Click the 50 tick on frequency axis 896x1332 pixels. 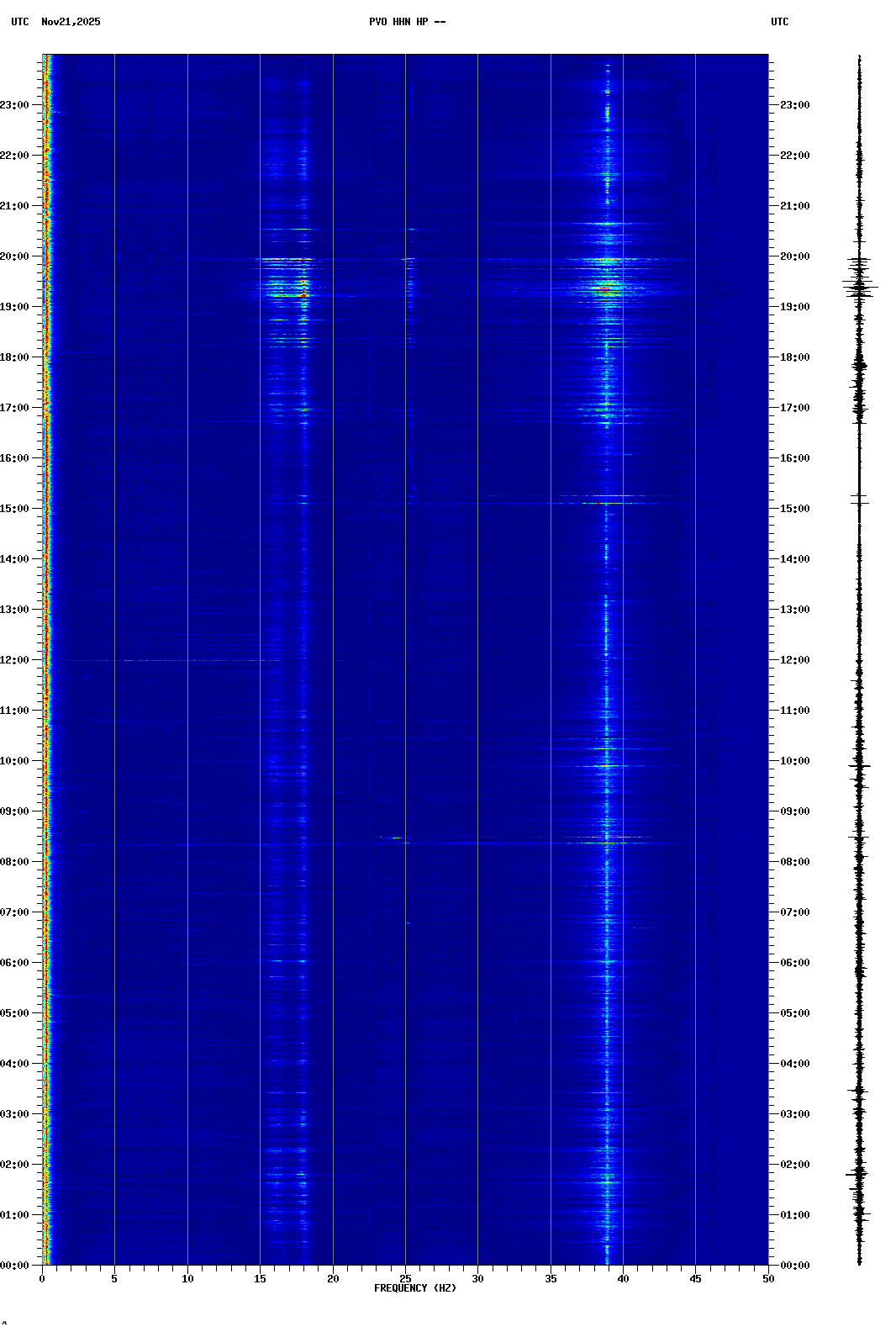click(768, 1279)
